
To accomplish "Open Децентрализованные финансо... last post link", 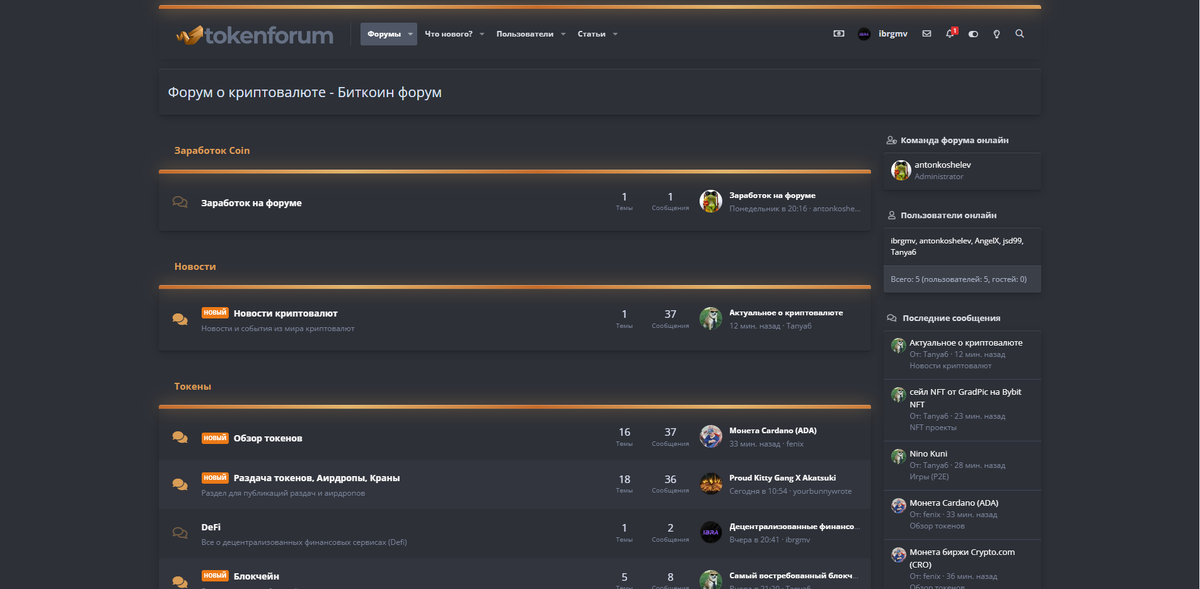I will pos(794,526).
